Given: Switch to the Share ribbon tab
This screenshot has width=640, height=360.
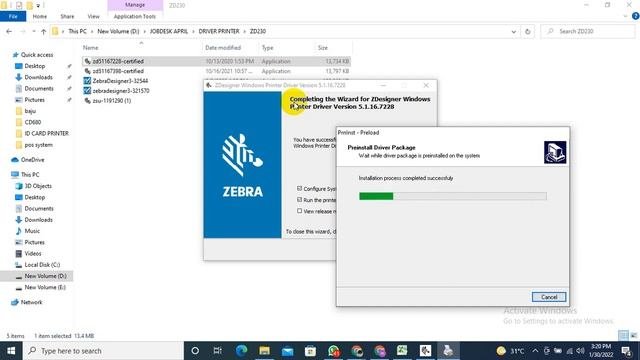Looking at the screenshot, I should click(67, 16).
